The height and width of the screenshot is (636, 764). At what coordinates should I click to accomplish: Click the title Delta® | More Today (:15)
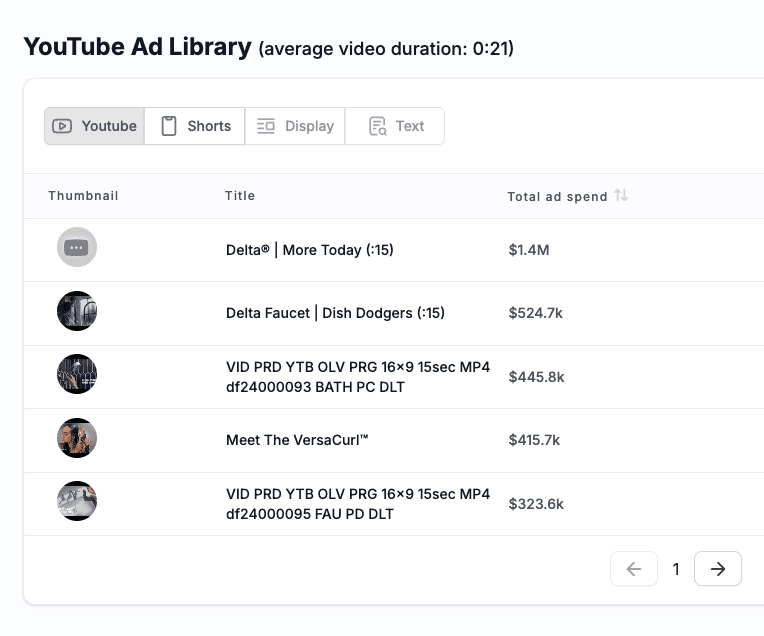click(x=310, y=250)
